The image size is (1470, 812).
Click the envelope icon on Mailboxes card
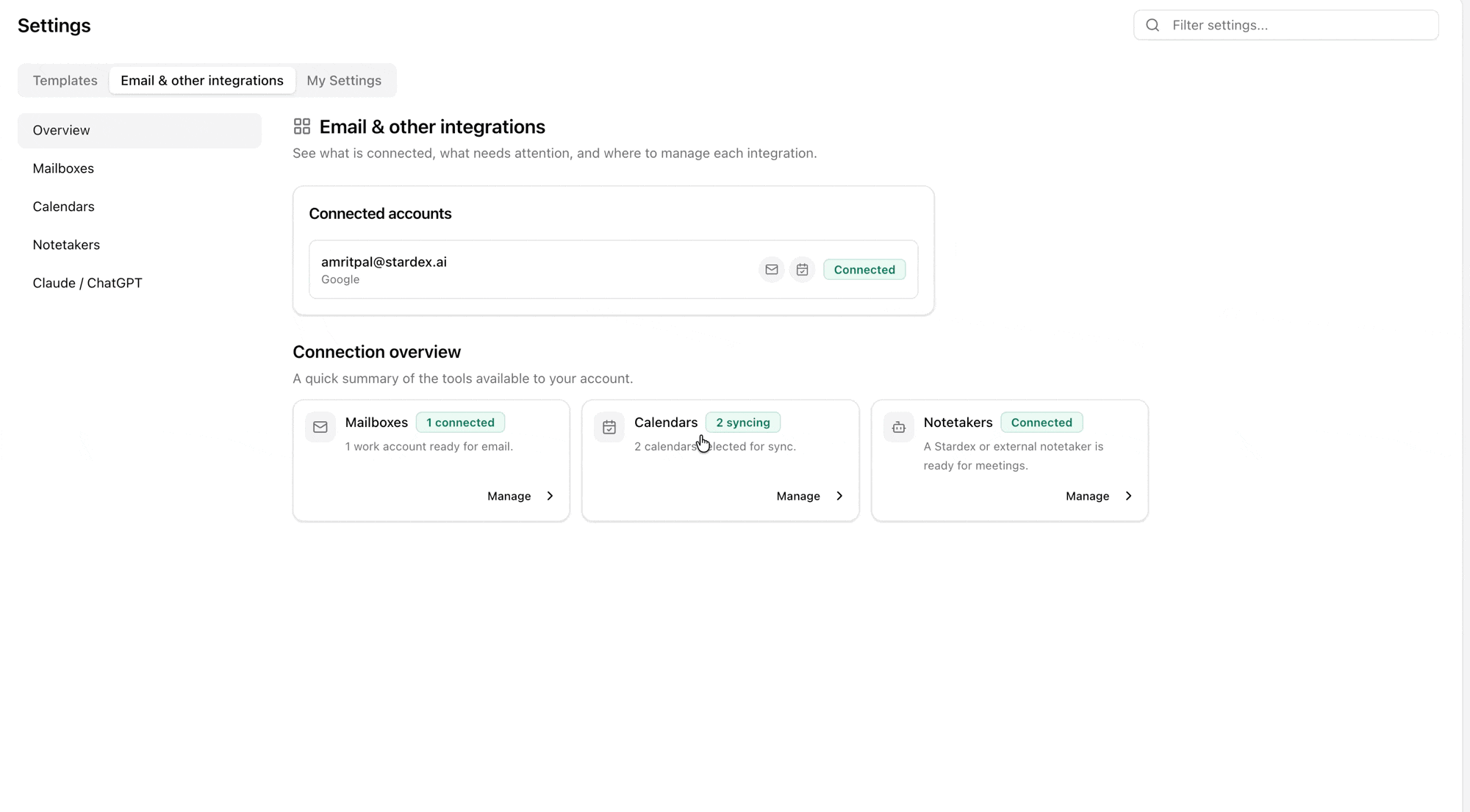pos(320,427)
